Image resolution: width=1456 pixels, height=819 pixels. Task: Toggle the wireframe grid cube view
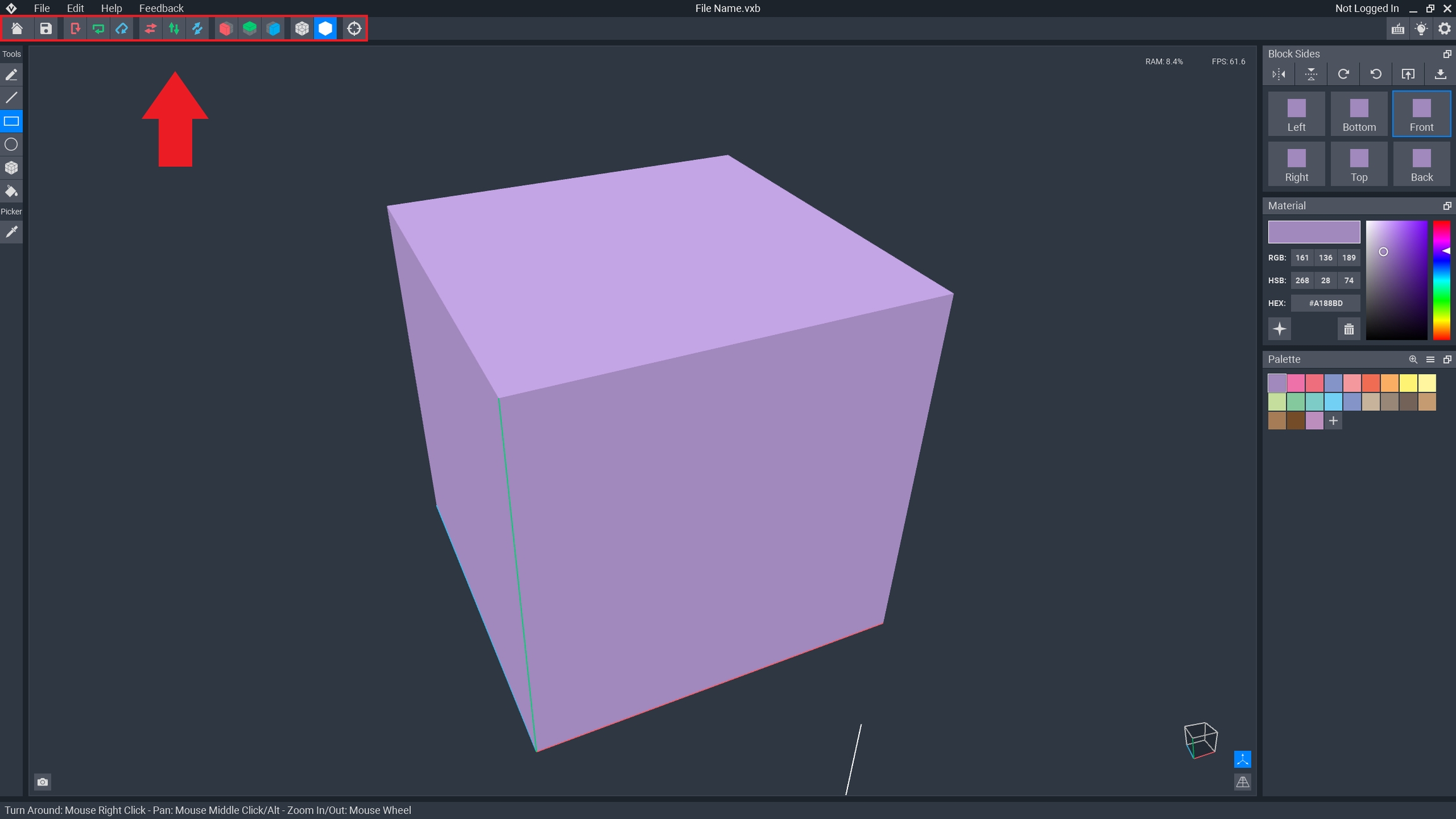click(302, 28)
